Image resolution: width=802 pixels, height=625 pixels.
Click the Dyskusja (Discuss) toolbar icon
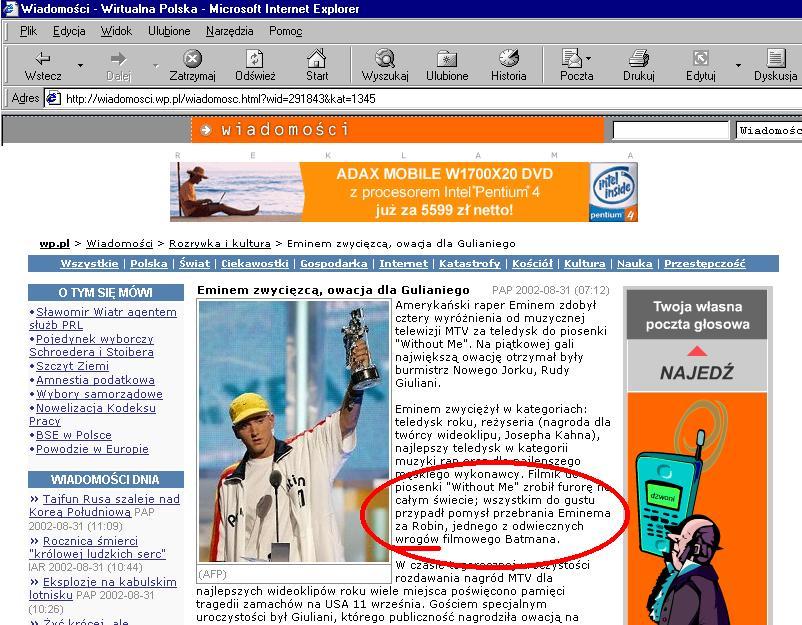click(x=775, y=58)
